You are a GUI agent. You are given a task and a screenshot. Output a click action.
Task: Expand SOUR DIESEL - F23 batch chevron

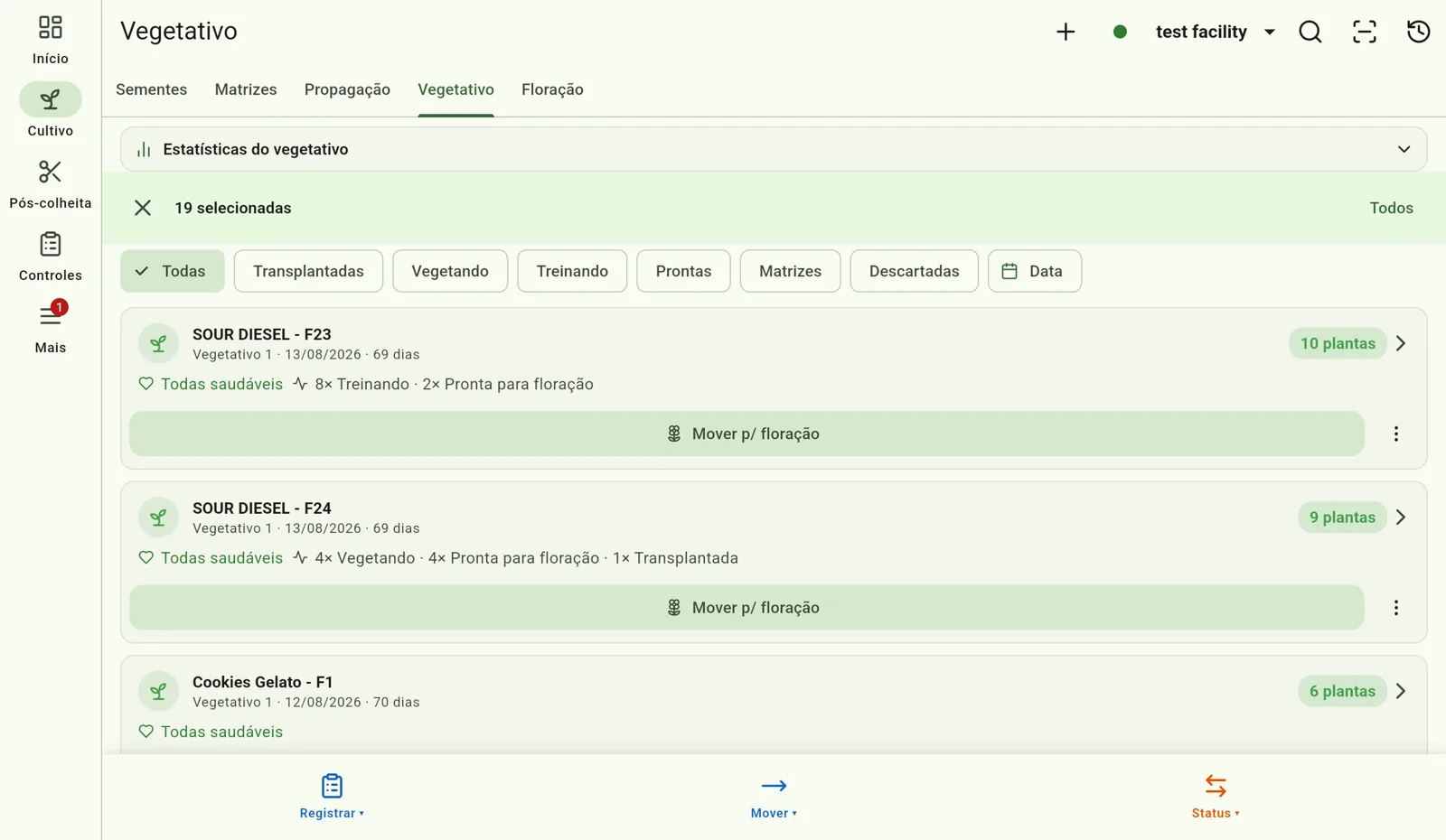click(x=1401, y=343)
